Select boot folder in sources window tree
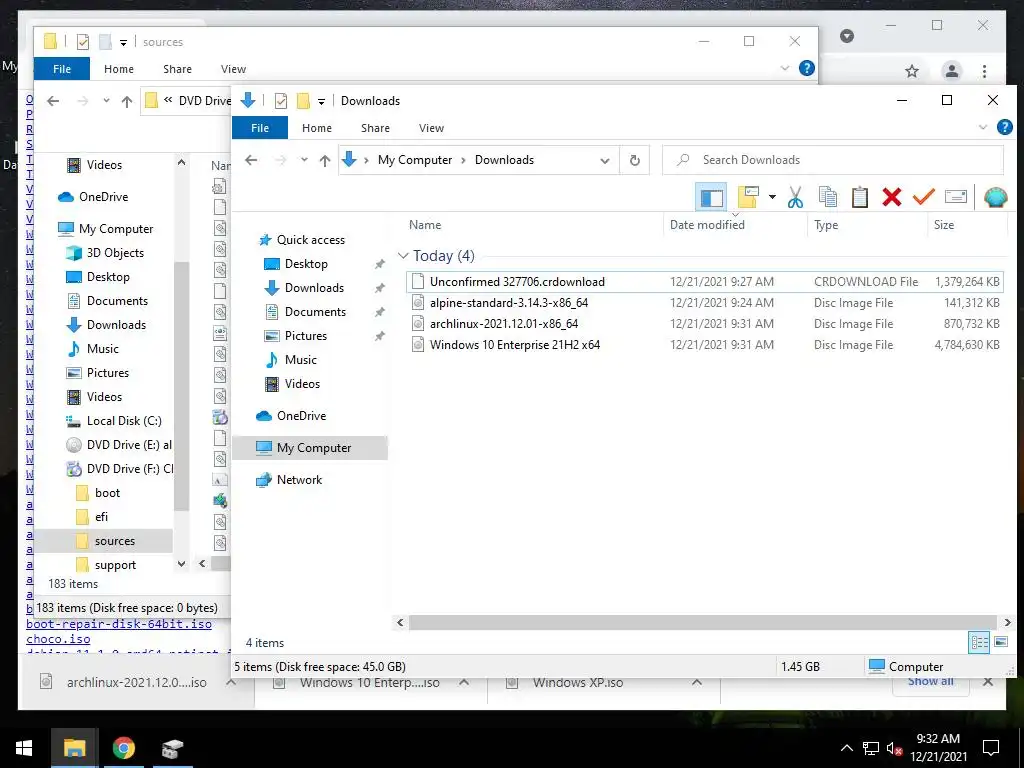 [107, 493]
